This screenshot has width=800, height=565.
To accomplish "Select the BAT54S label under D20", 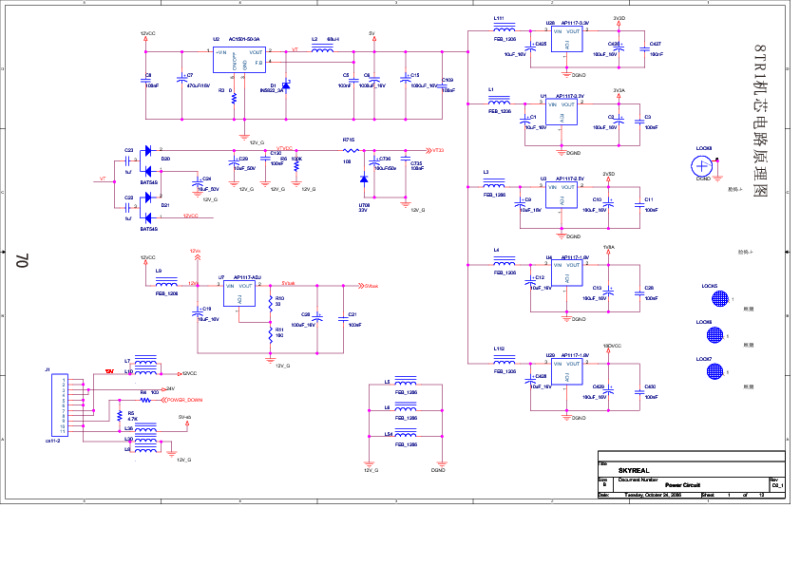I will (x=149, y=182).
